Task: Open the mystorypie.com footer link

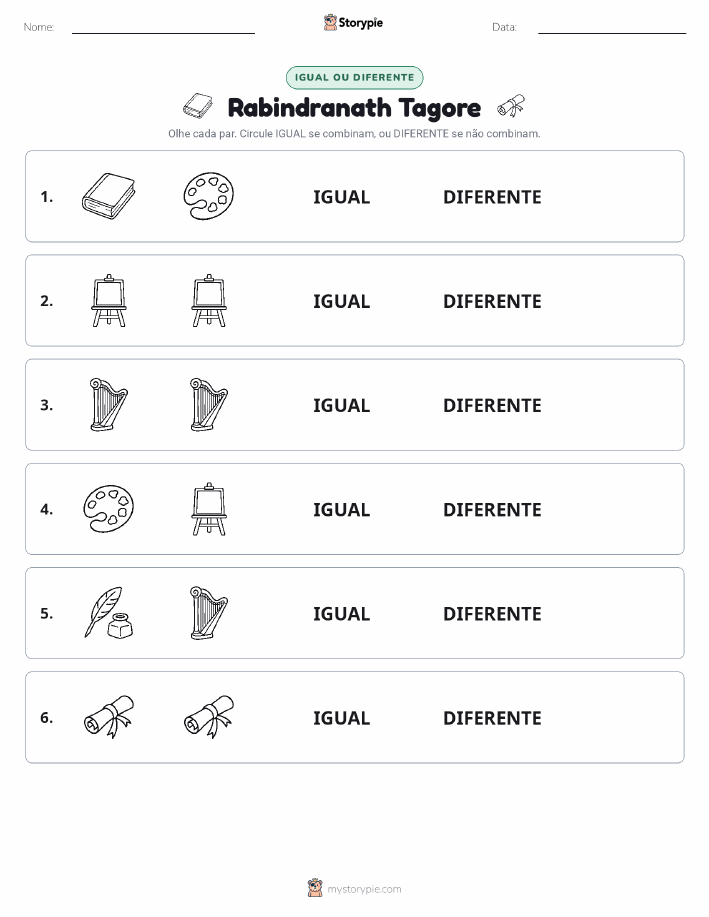Action: coord(364,889)
